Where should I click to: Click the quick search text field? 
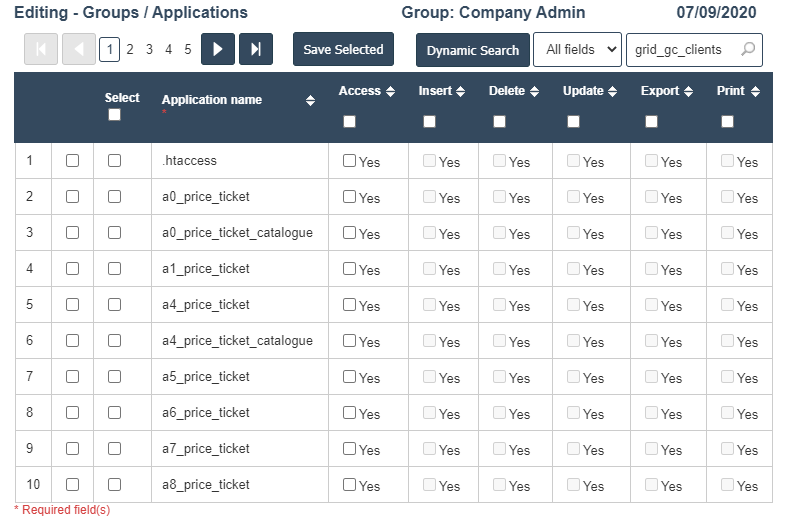(685, 49)
